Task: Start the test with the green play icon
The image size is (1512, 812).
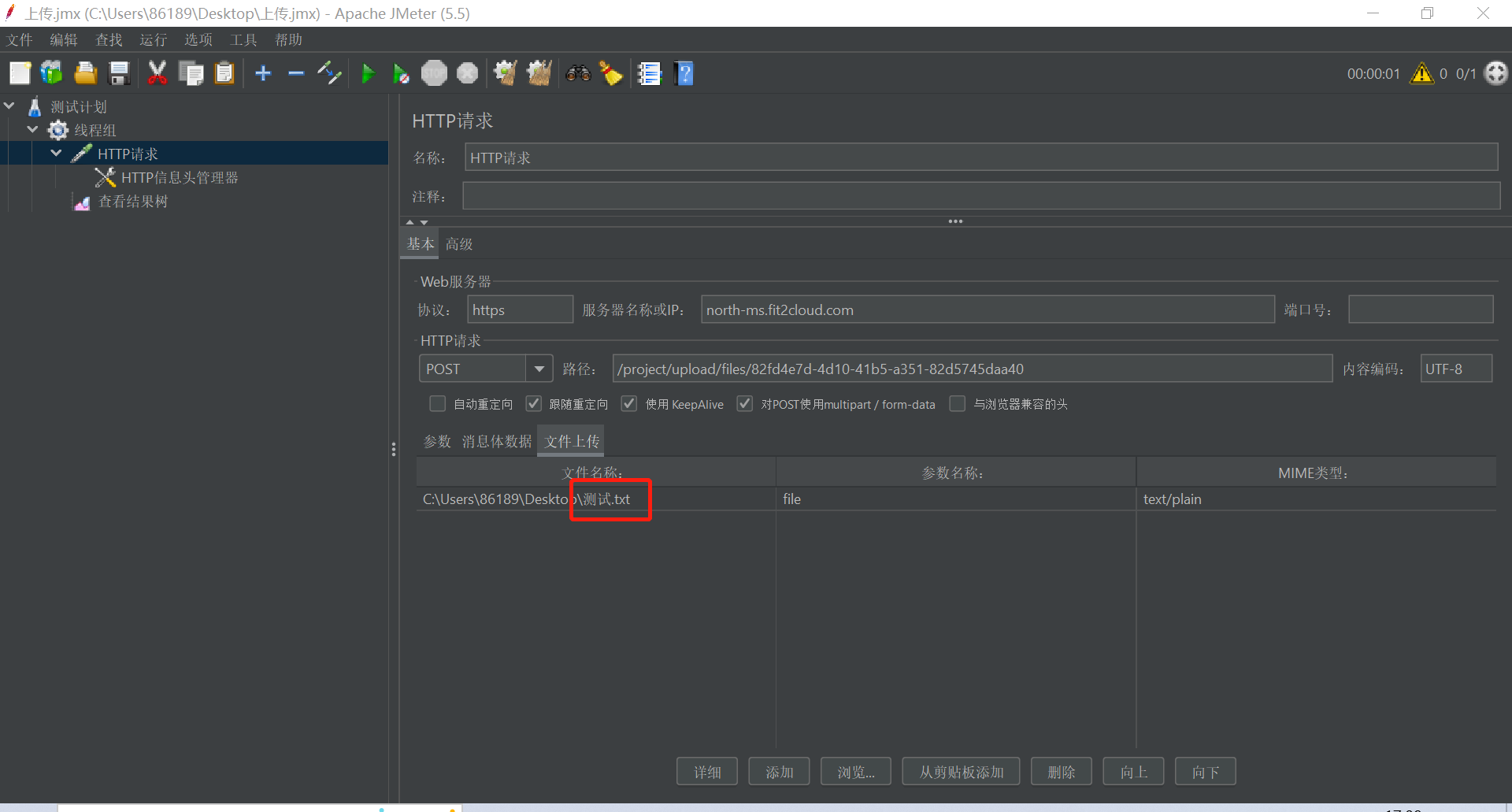Action: tap(368, 73)
